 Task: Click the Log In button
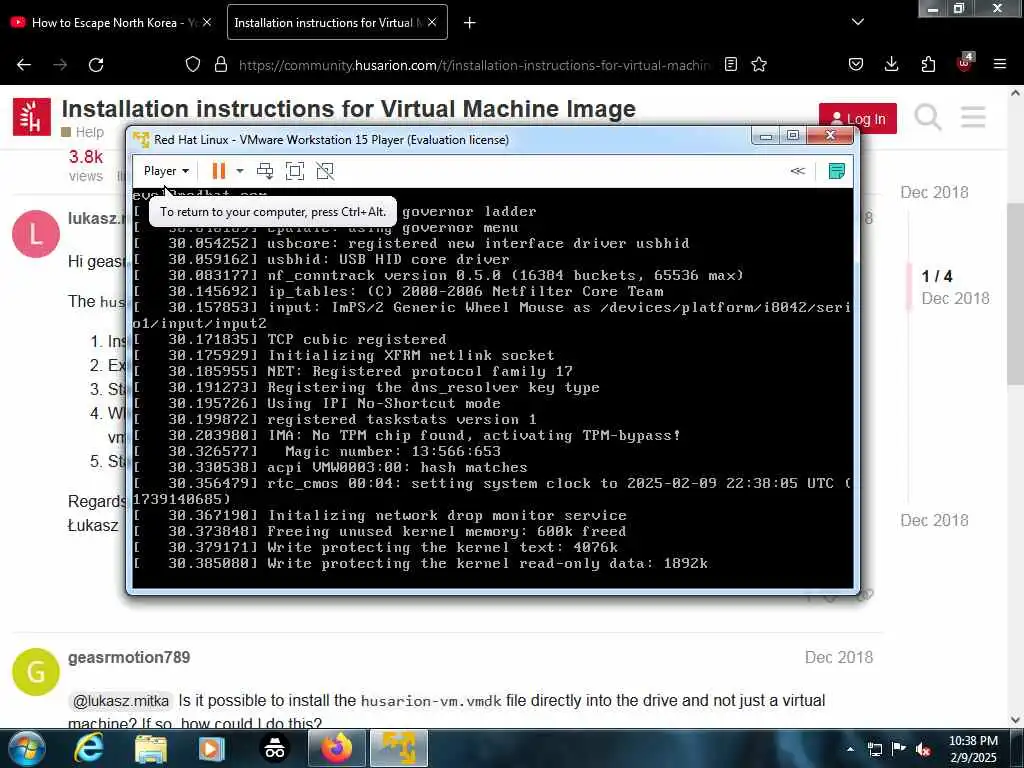[857, 119]
